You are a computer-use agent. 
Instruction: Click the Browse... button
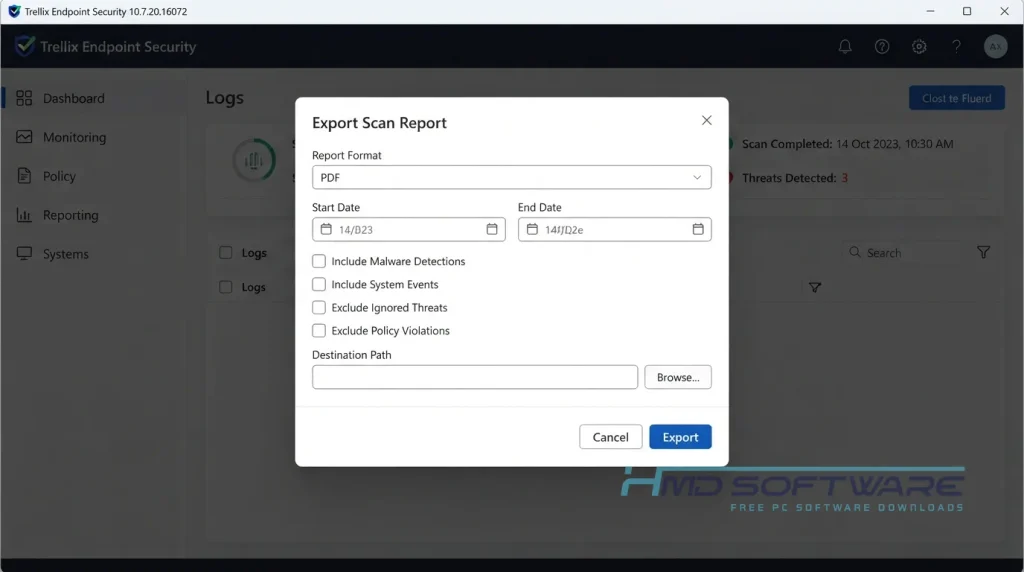pyautogui.click(x=678, y=377)
